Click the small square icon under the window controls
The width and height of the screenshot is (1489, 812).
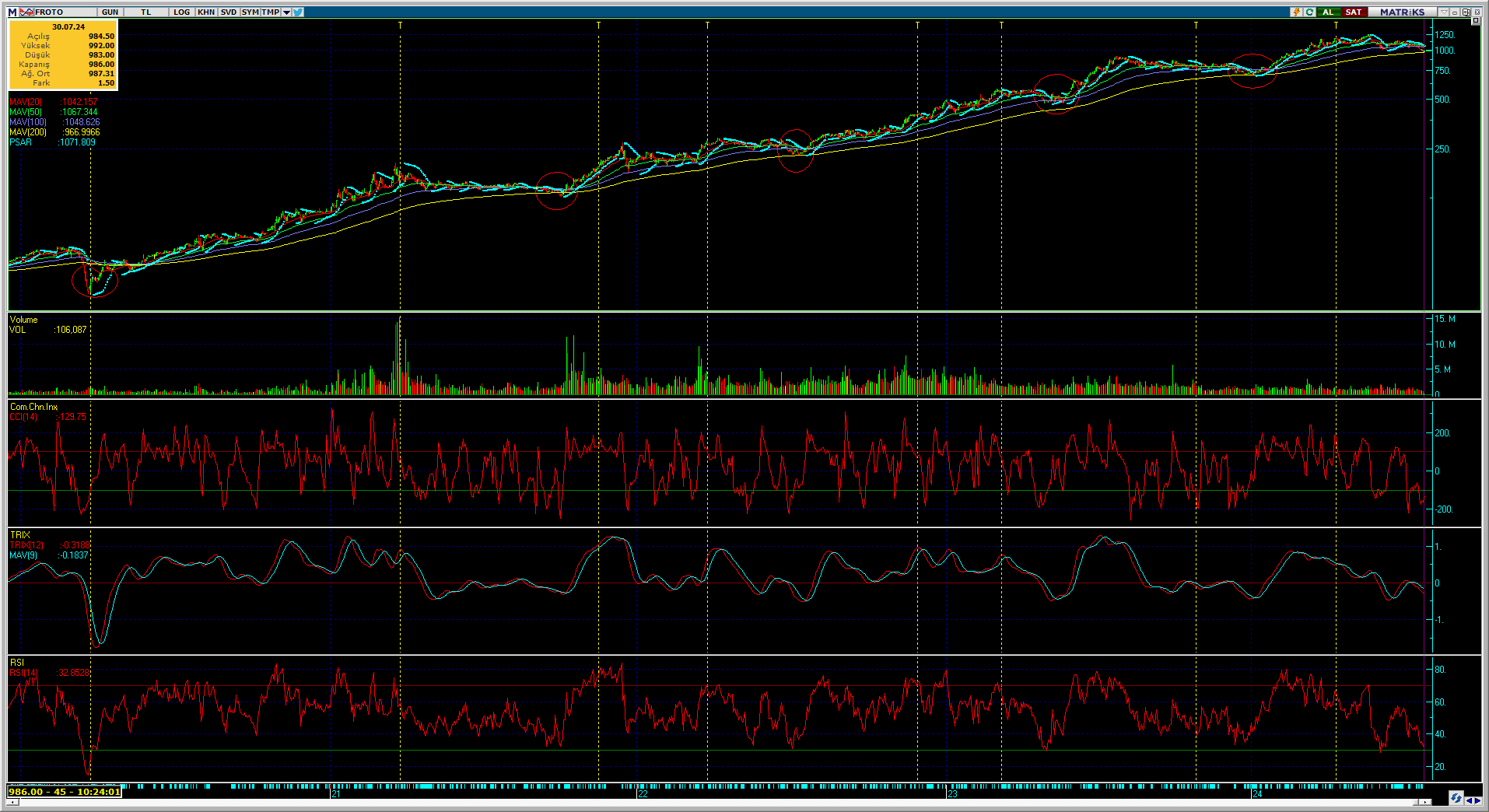coord(1477,23)
